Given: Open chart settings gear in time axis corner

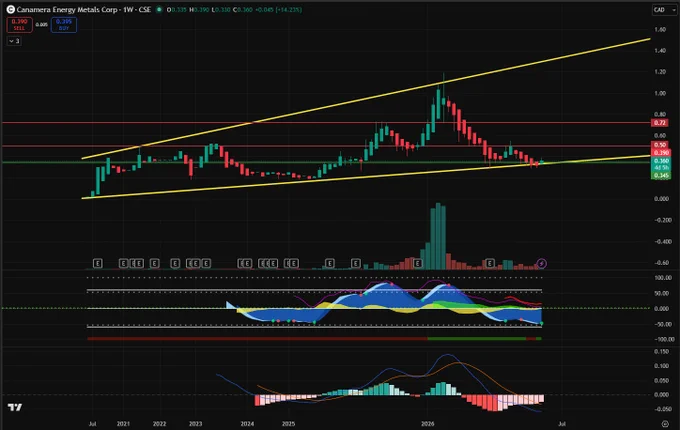Looking at the screenshot, I should coord(665,423).
